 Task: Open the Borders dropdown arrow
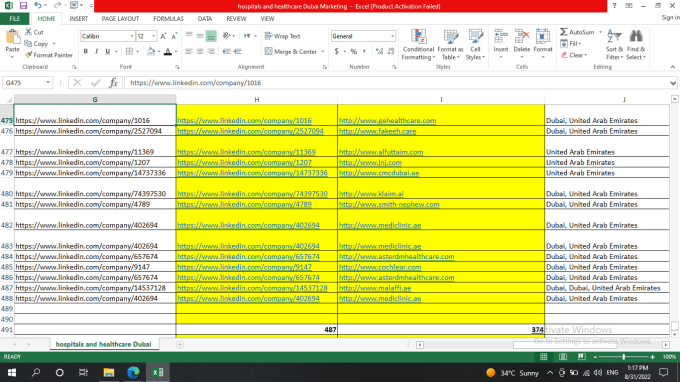pos(137,52)
